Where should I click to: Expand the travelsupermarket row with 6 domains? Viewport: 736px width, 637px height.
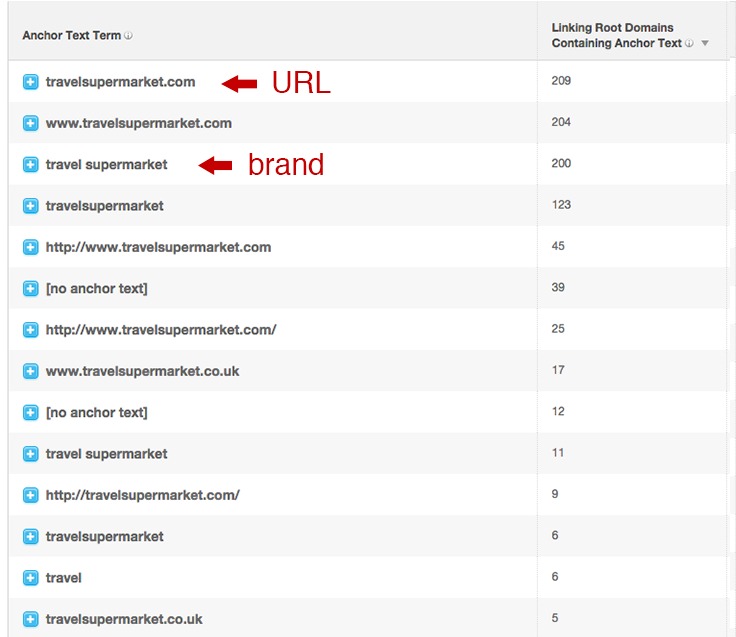pos(31,537)
